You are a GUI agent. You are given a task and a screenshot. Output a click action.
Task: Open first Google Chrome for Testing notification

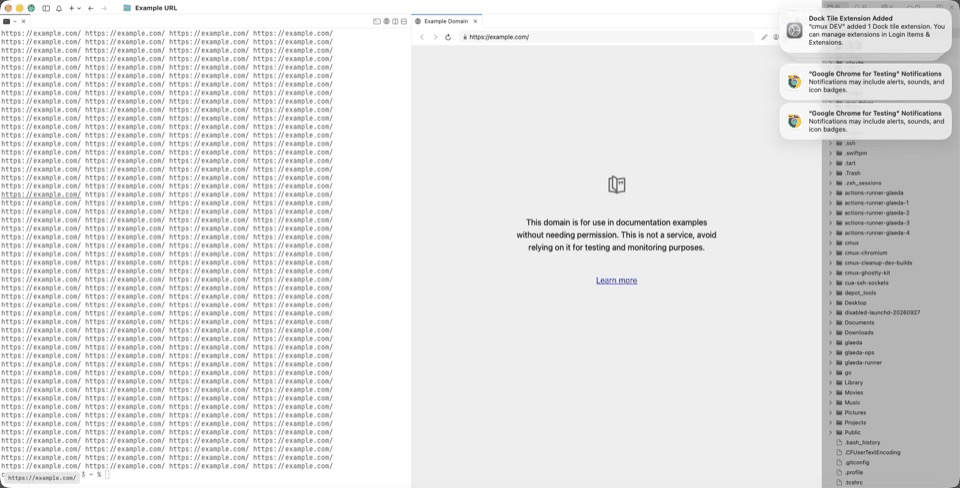click(865, 81)
